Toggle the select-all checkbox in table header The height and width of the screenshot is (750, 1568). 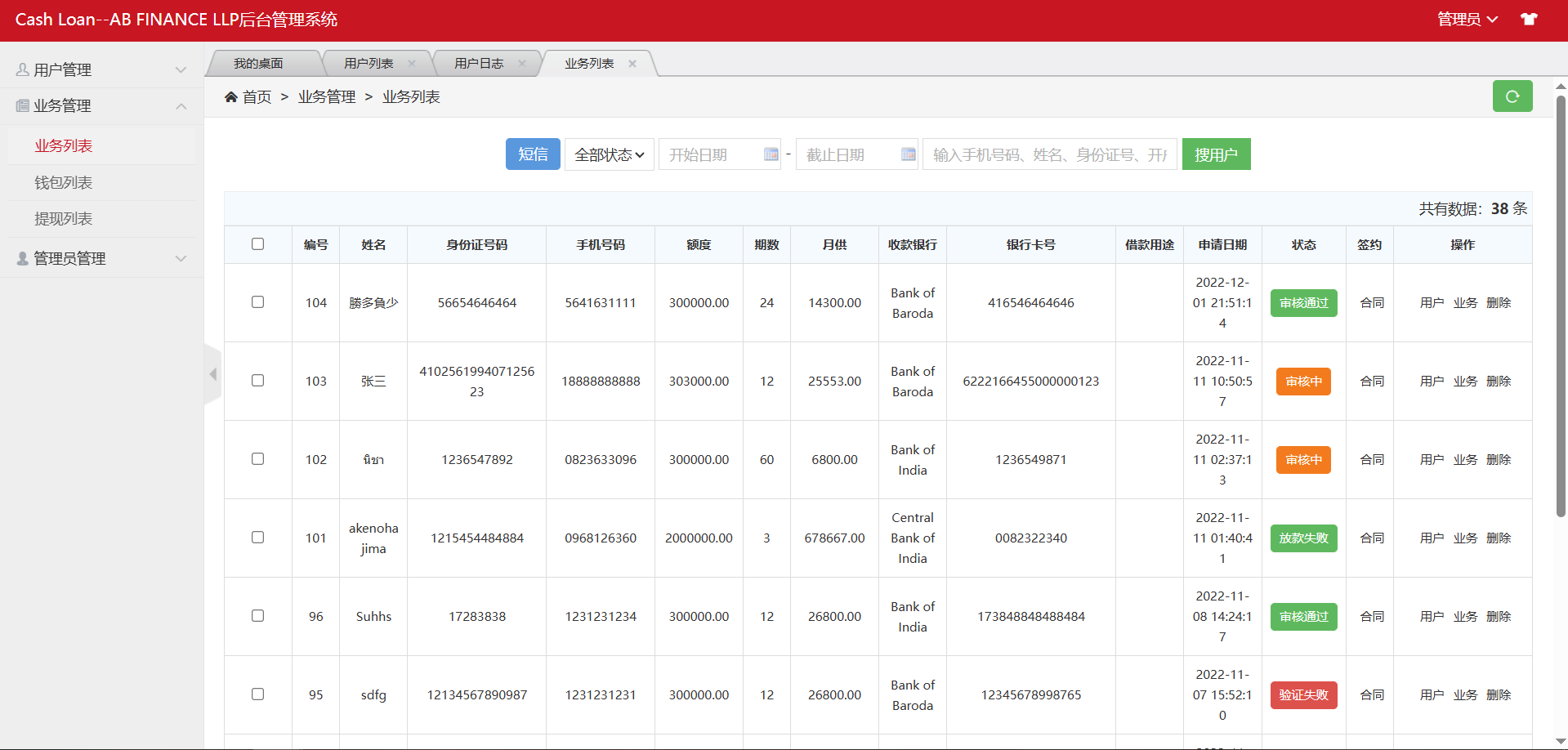pyautogui.click(x=258, y=244)
